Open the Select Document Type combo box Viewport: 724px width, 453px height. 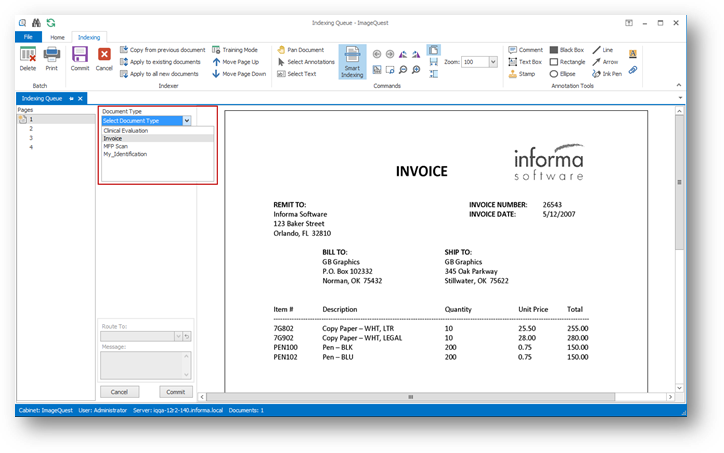pyautogui.click(x=146, y=121)
